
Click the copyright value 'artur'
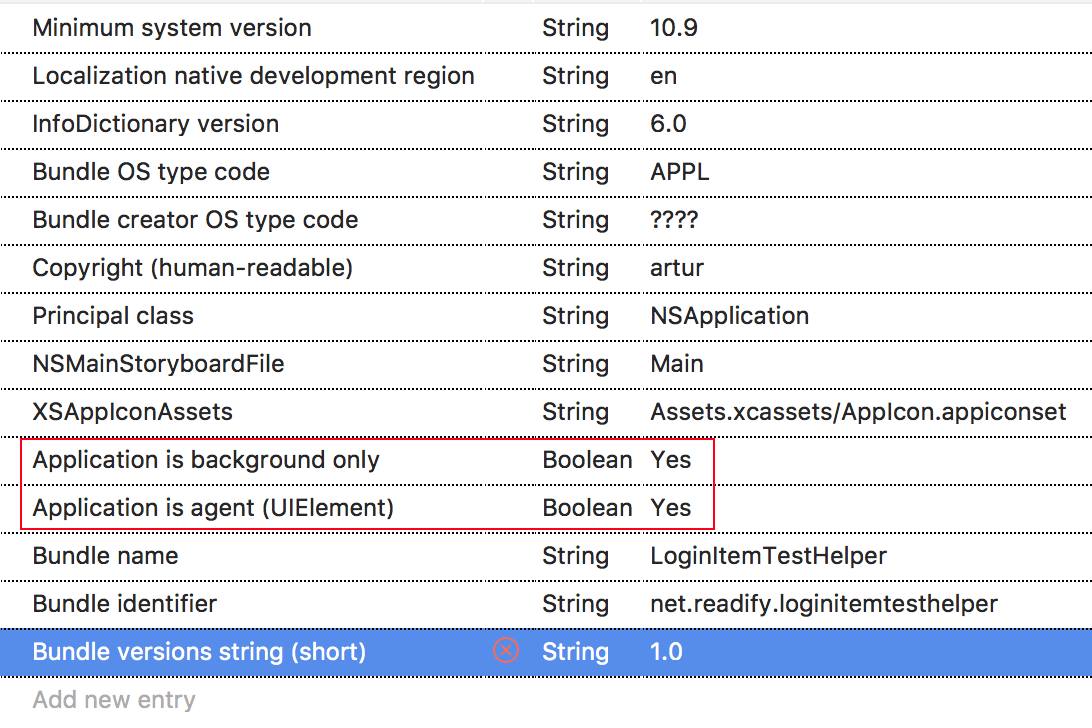tap(677, 268)
